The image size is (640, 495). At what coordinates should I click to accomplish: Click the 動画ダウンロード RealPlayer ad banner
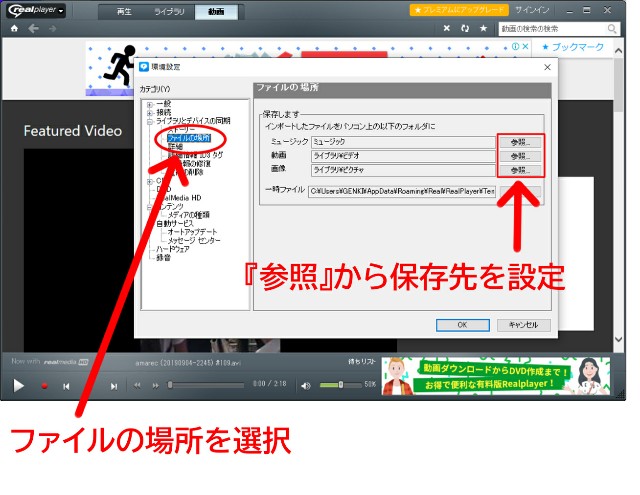pyautogui.click(x=496, y=376)
